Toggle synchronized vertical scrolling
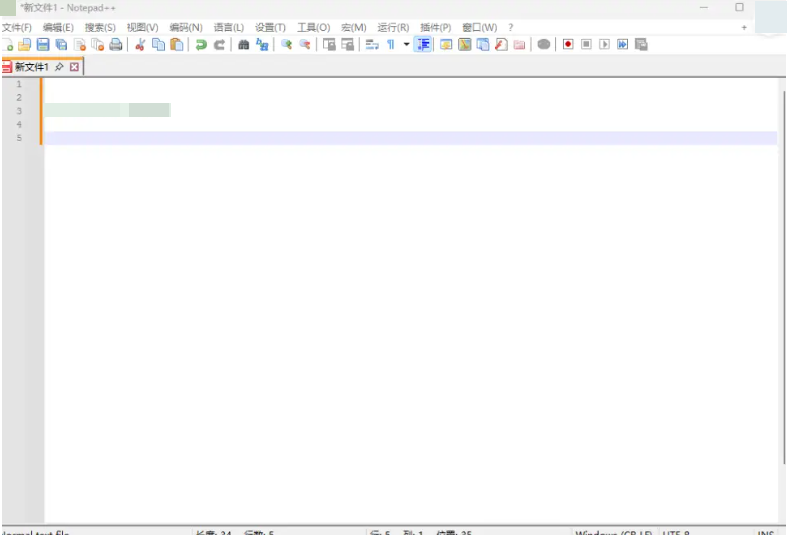 329,45
